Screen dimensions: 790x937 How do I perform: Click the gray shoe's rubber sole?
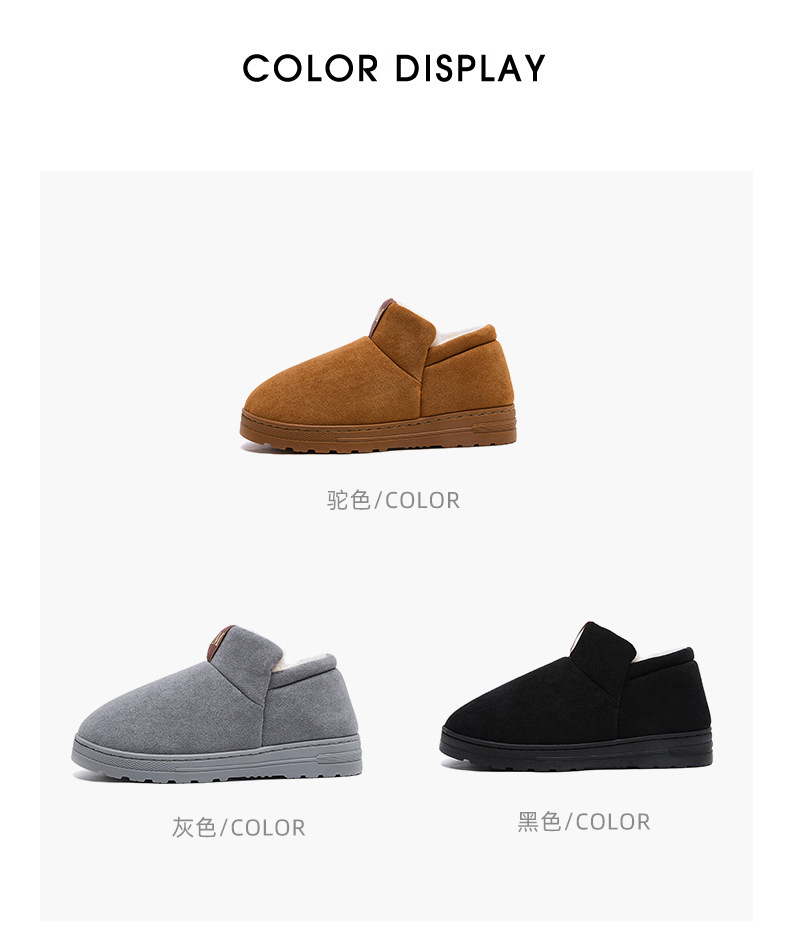pyautogui.click(x=216, y=757)
